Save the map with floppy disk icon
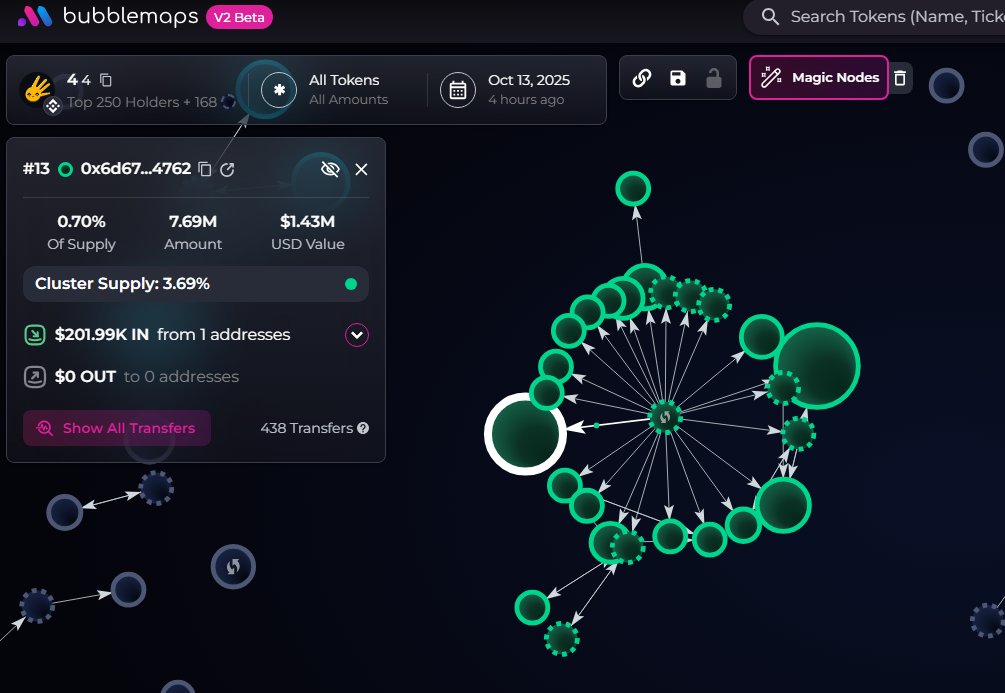The width and height of the screenshot is (1005, 693). click(x=677, y=78)
